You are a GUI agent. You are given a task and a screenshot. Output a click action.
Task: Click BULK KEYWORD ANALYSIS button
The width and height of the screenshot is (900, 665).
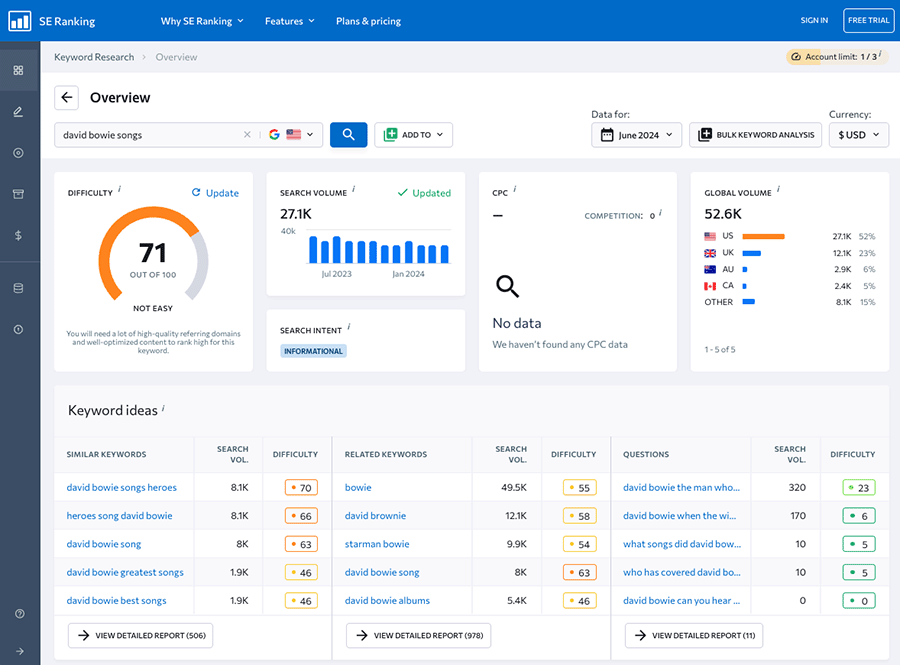click(x=755, y=135)
